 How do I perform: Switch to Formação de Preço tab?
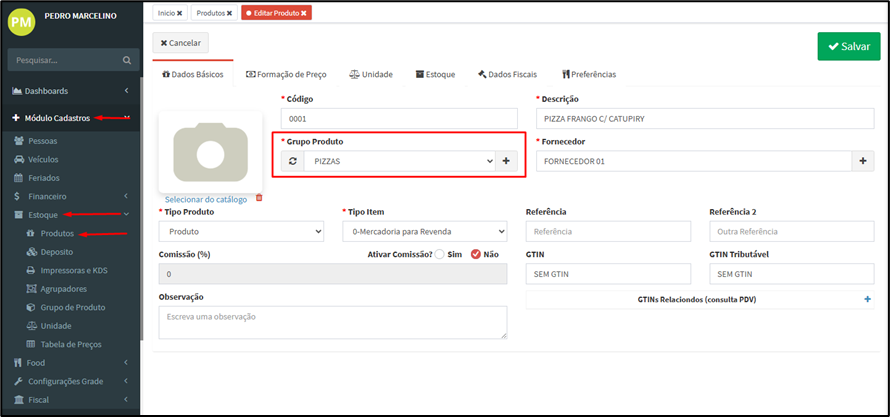click(286, 74)
